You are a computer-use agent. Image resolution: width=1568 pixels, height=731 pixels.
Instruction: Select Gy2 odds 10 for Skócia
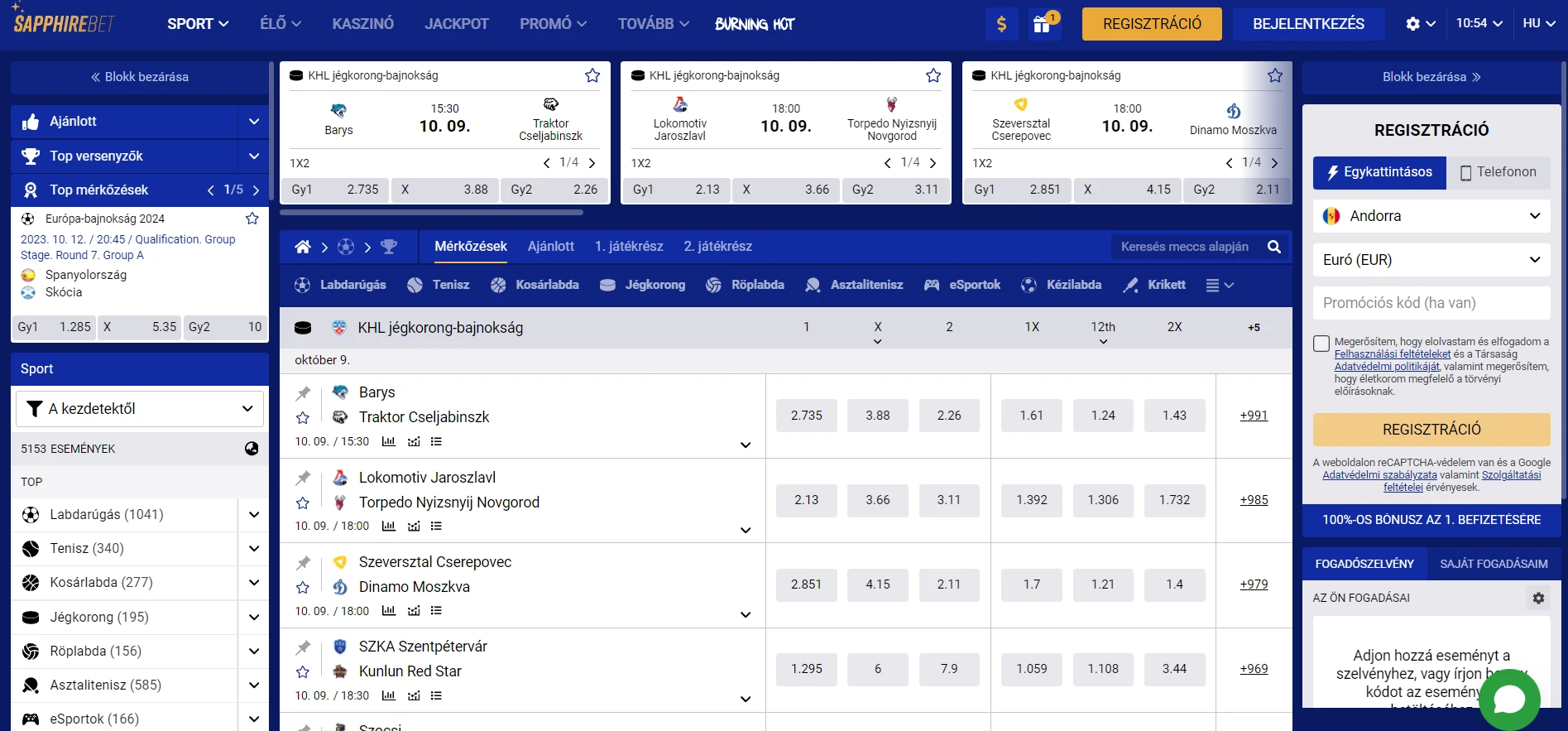coord(225,327)
